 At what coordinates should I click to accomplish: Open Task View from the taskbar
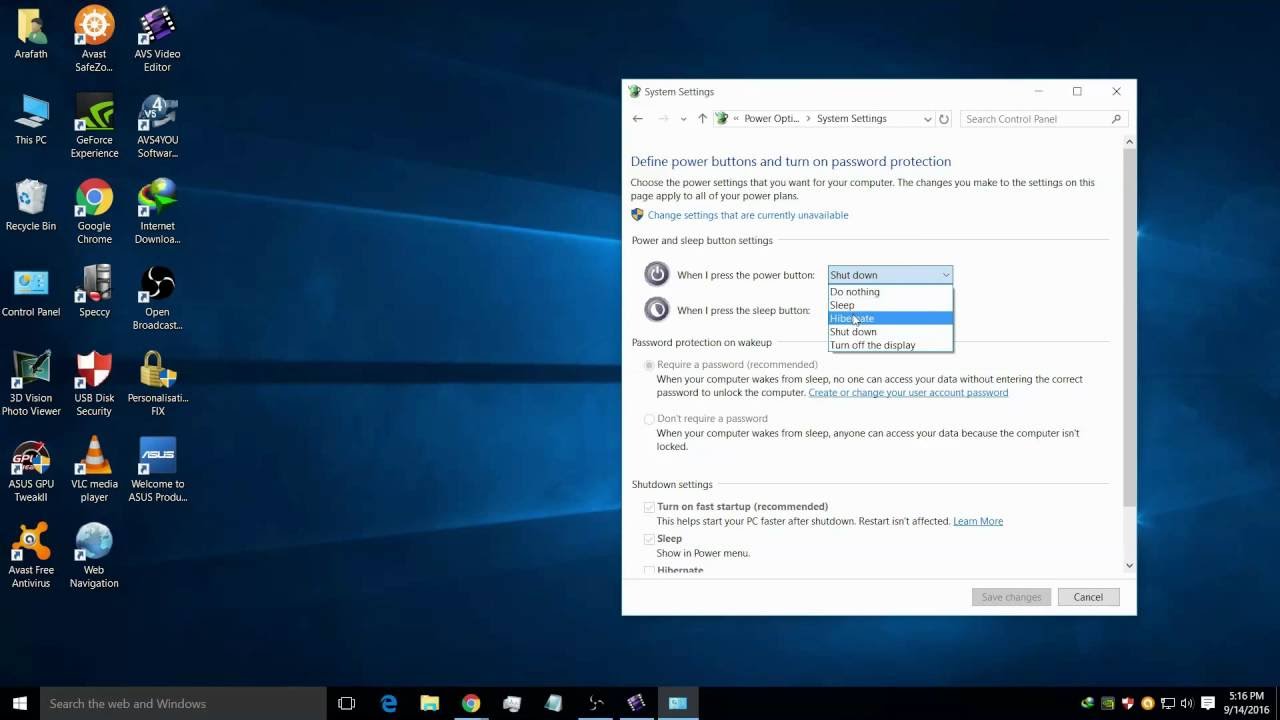[x=347, y=703]
